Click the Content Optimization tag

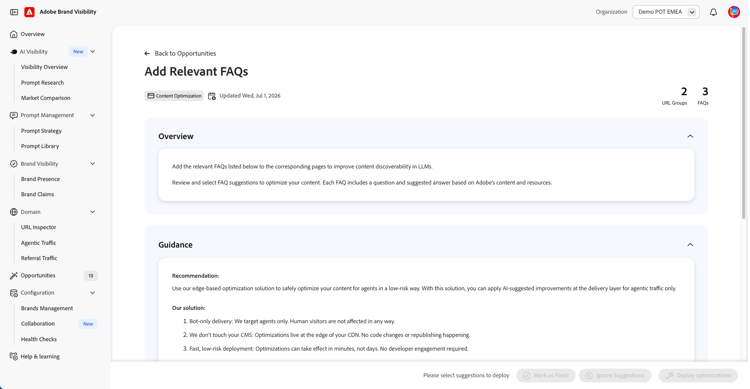click(x=174, y=96)
